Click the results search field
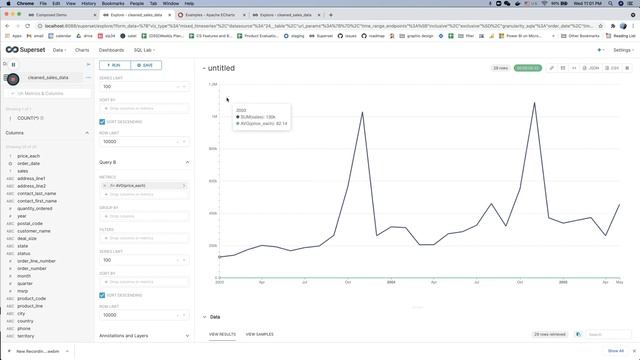This screenshot has width=640, height=360. click(x=609, y=334)
